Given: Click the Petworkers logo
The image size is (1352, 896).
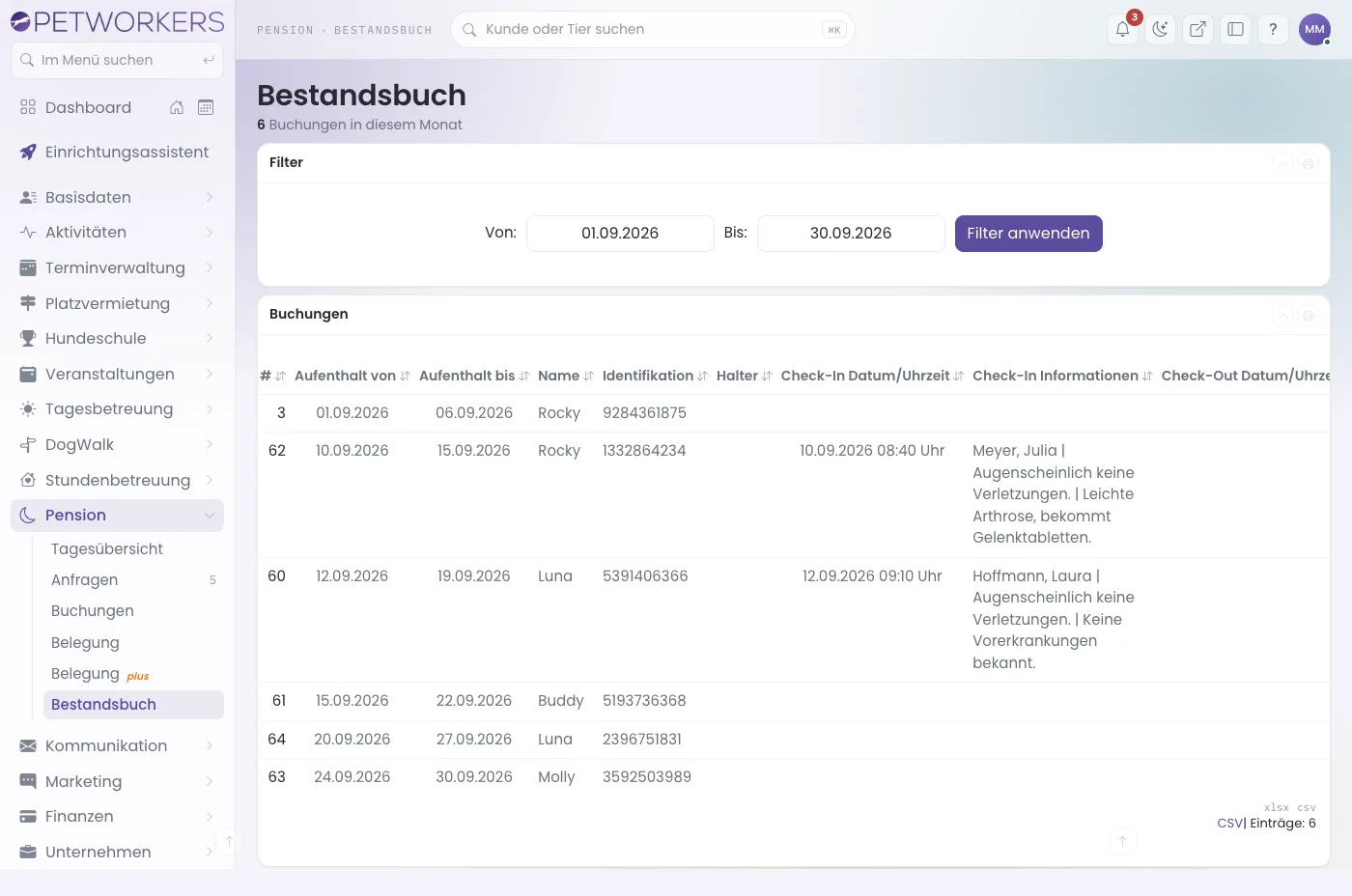Looking at the screenshot, I should coord(117,21).
